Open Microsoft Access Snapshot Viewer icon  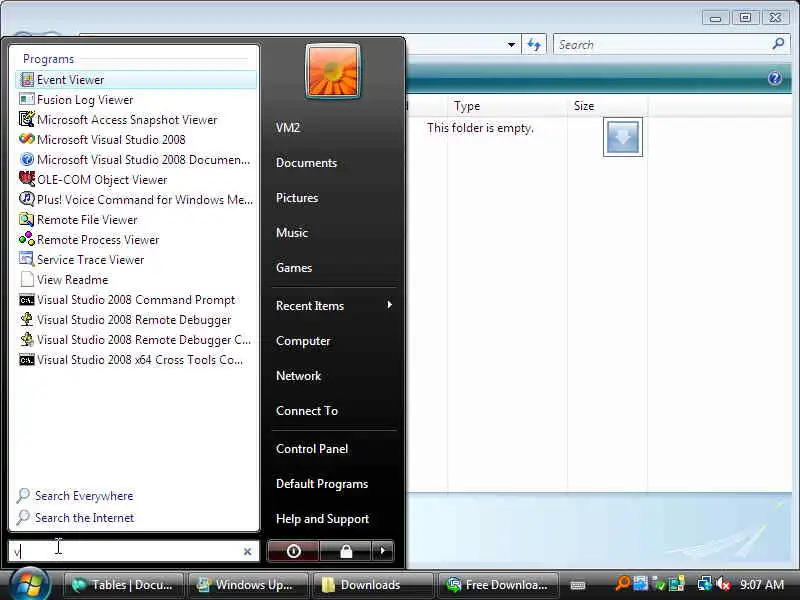pyautogui.click(x=27, y=119)
